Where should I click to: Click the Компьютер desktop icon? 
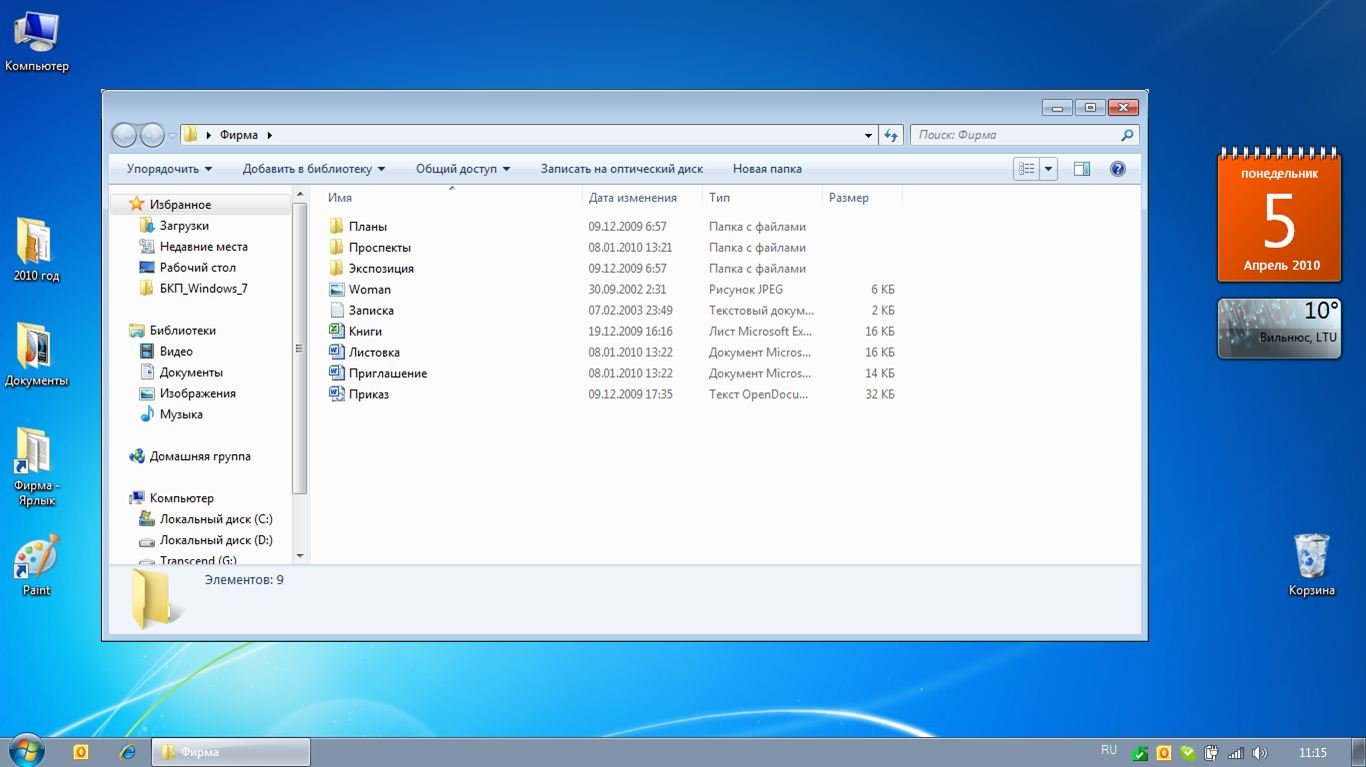pos(36,35)
